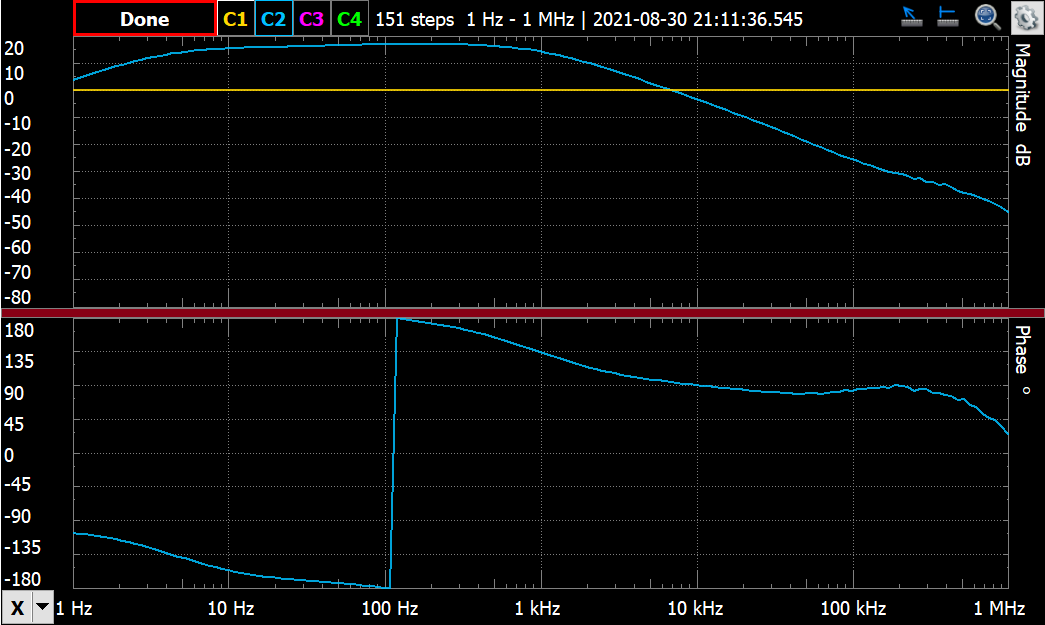The image size is (1045, 625).
Task: Click the 151 steps sweep info text
Action: [x=414, y=20]
